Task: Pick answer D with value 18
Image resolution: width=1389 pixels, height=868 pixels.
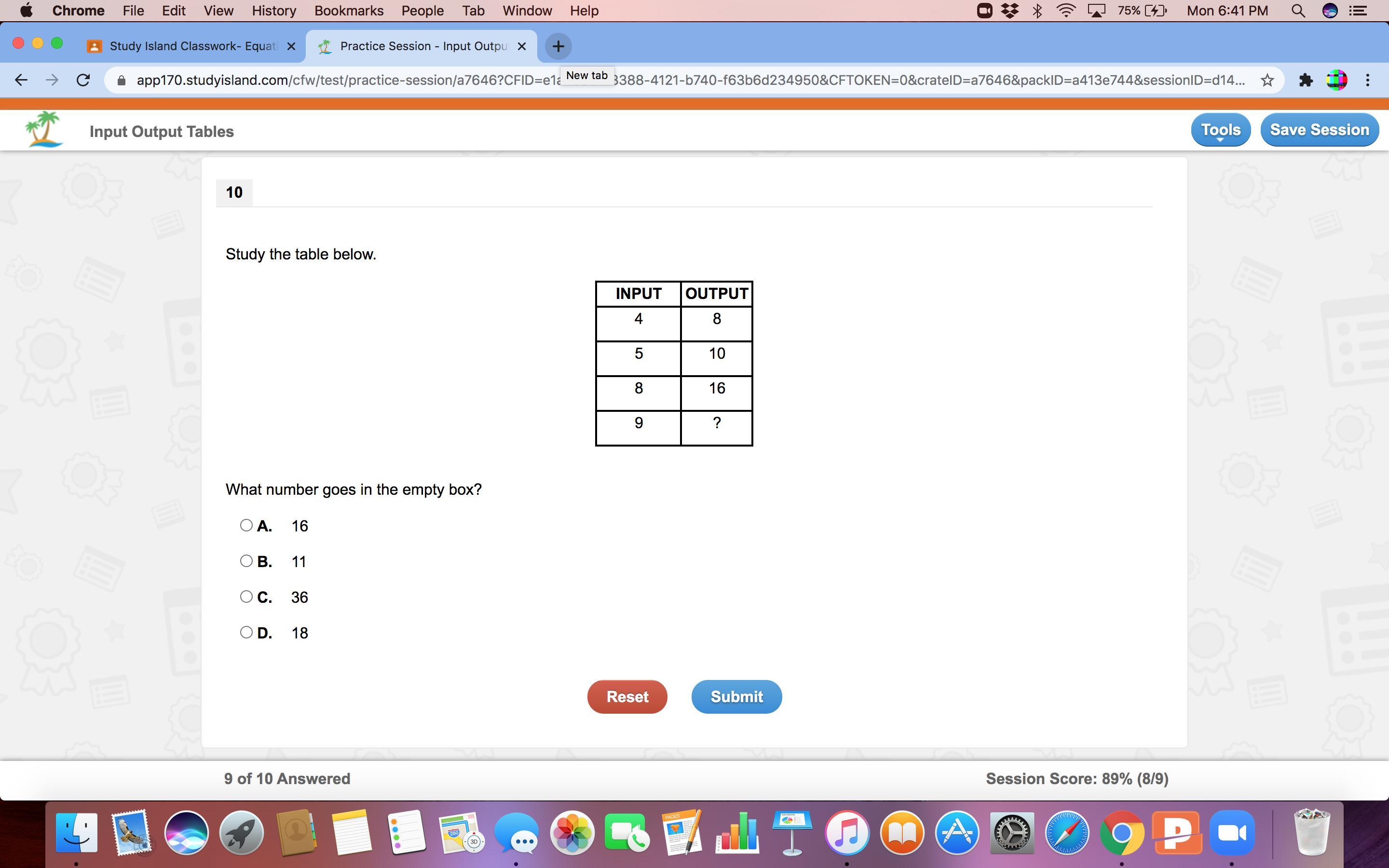Action: [246, 632]
